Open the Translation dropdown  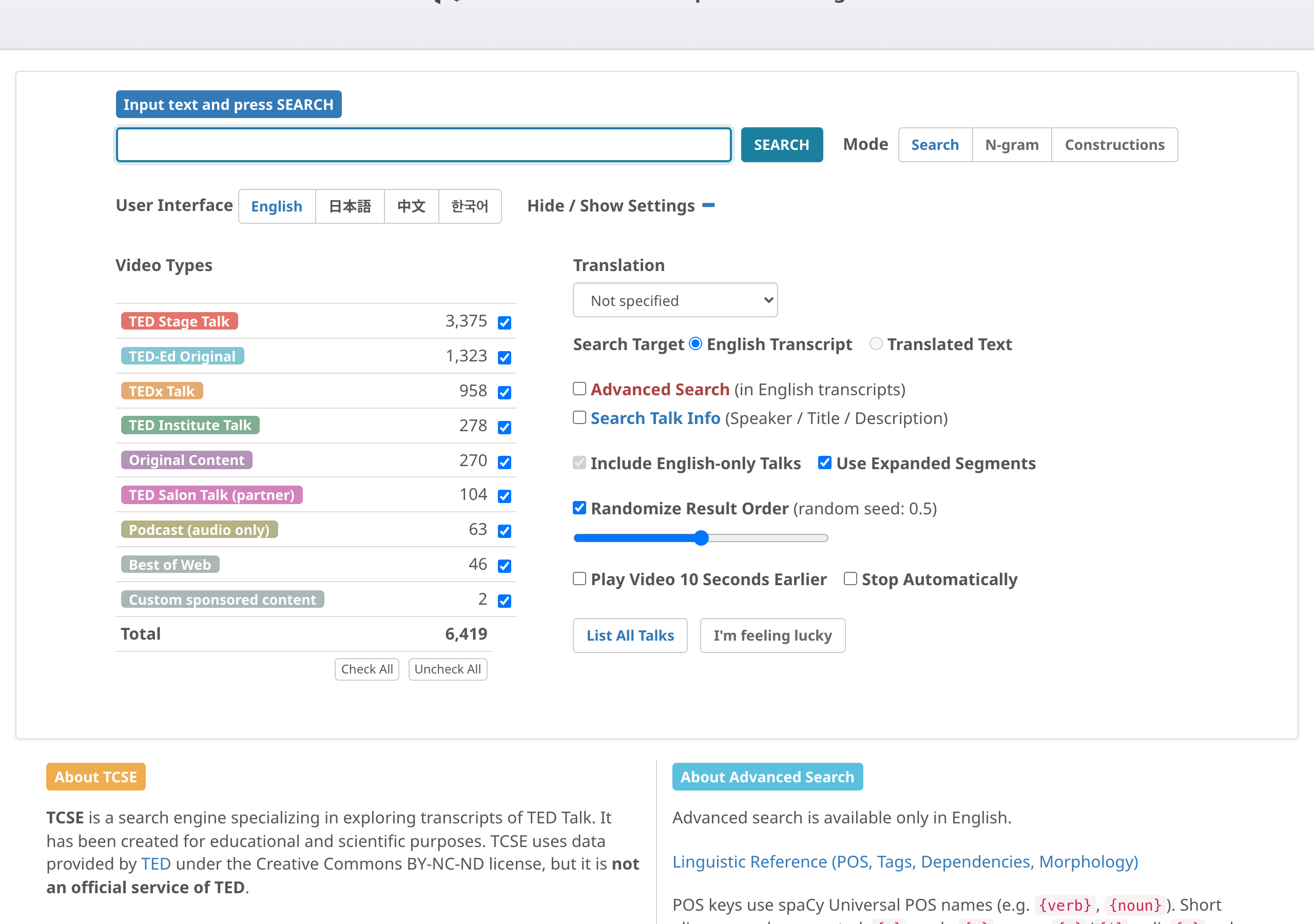click(675, 300)
